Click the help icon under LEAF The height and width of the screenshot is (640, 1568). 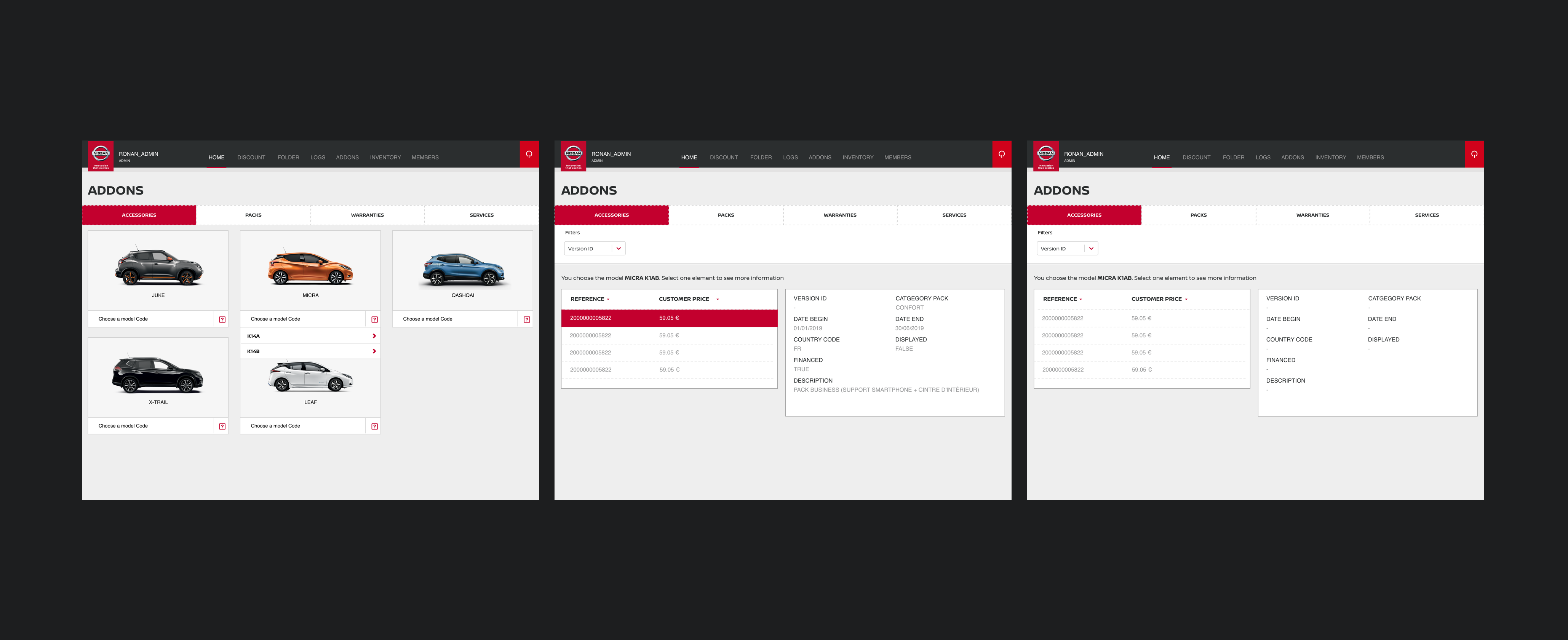point(374,426)
